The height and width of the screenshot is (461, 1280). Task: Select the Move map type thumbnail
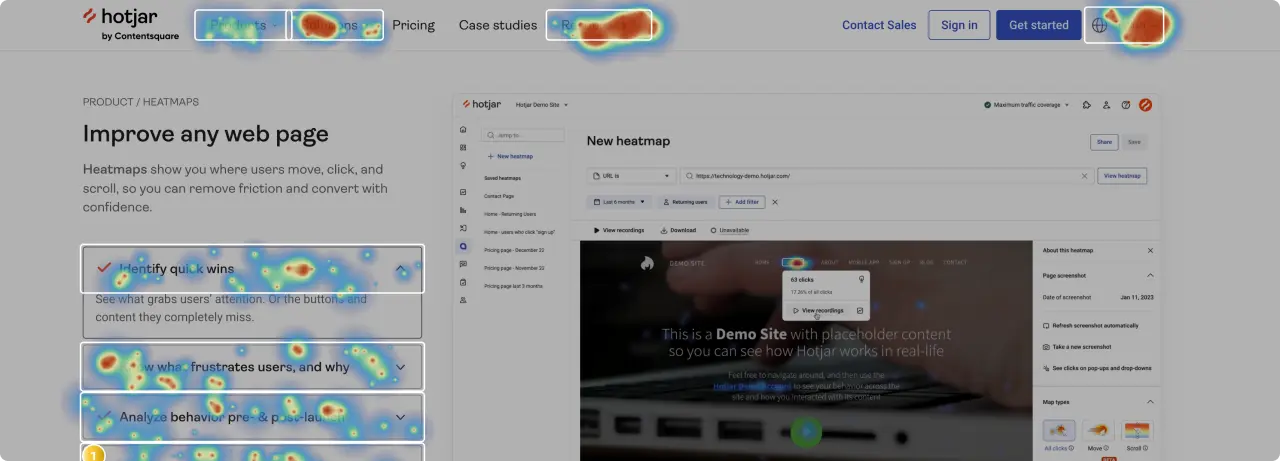(1098, 431)
